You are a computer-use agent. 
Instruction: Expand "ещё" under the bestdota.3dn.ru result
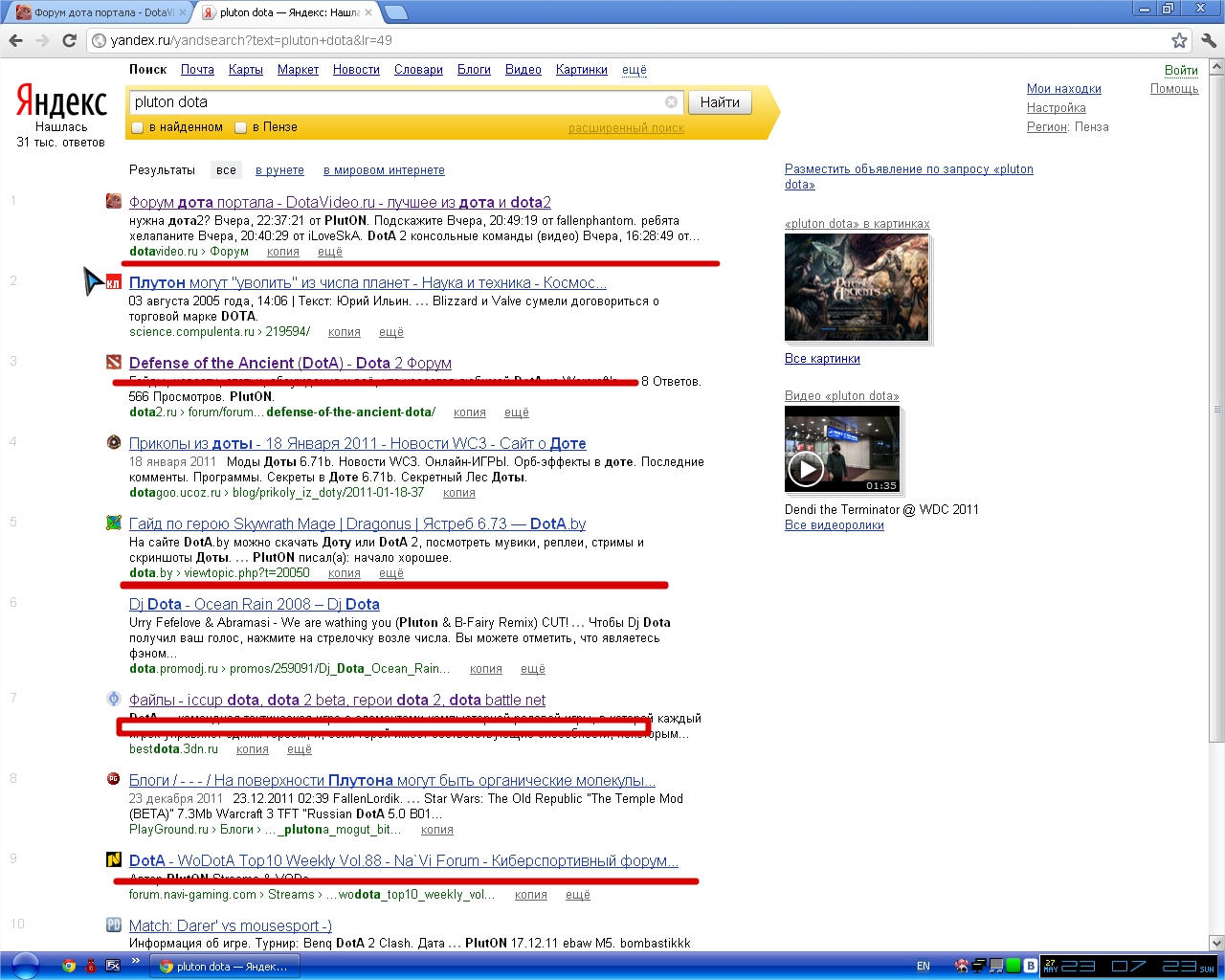[300, 749]
